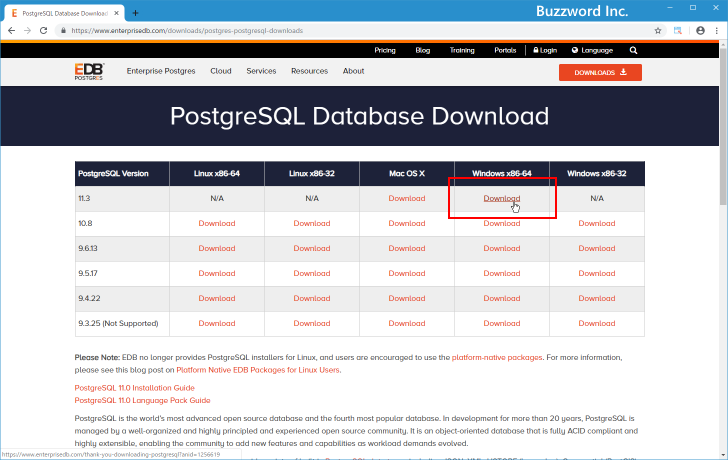Open the Portals link
The height and width of the screenshot is (460, 728).
point(505,50)
